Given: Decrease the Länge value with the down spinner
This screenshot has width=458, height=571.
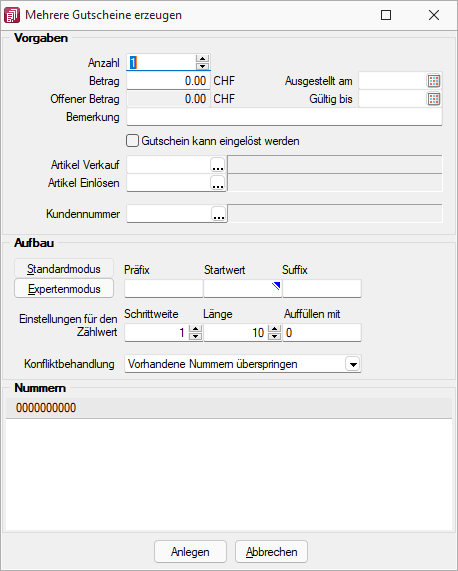Looking at the screenshot, I should pyautogui.click(x=275, y=336).
